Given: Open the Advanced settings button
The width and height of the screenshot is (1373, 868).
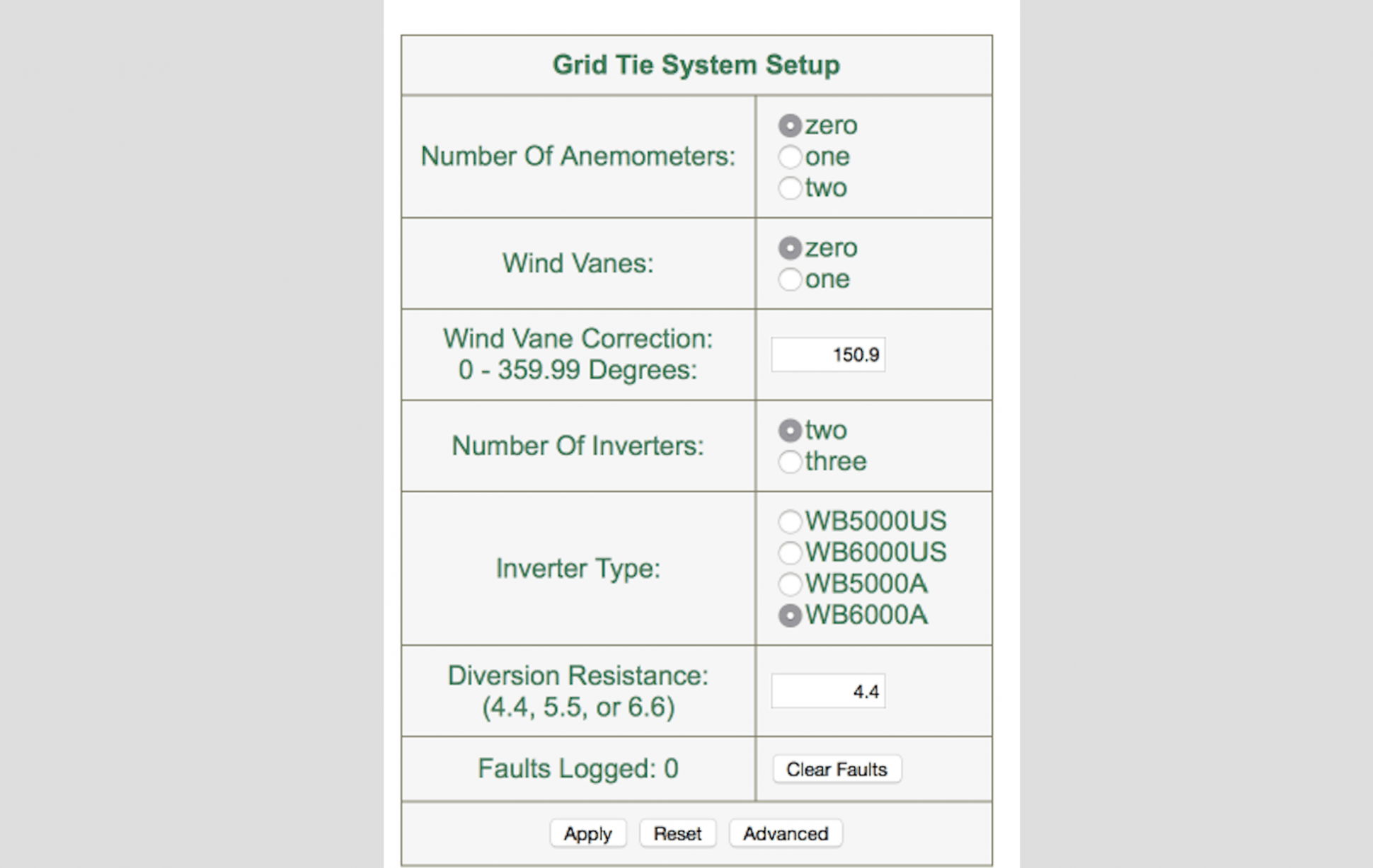Looking at the screenshot, I should pos(785,833).
